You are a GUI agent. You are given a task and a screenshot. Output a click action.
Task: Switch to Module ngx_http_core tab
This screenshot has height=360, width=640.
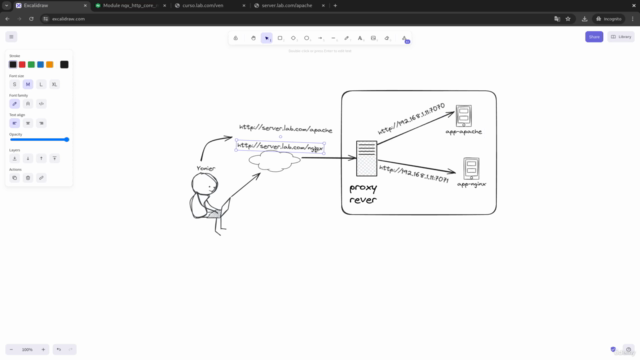coord(130,6)
